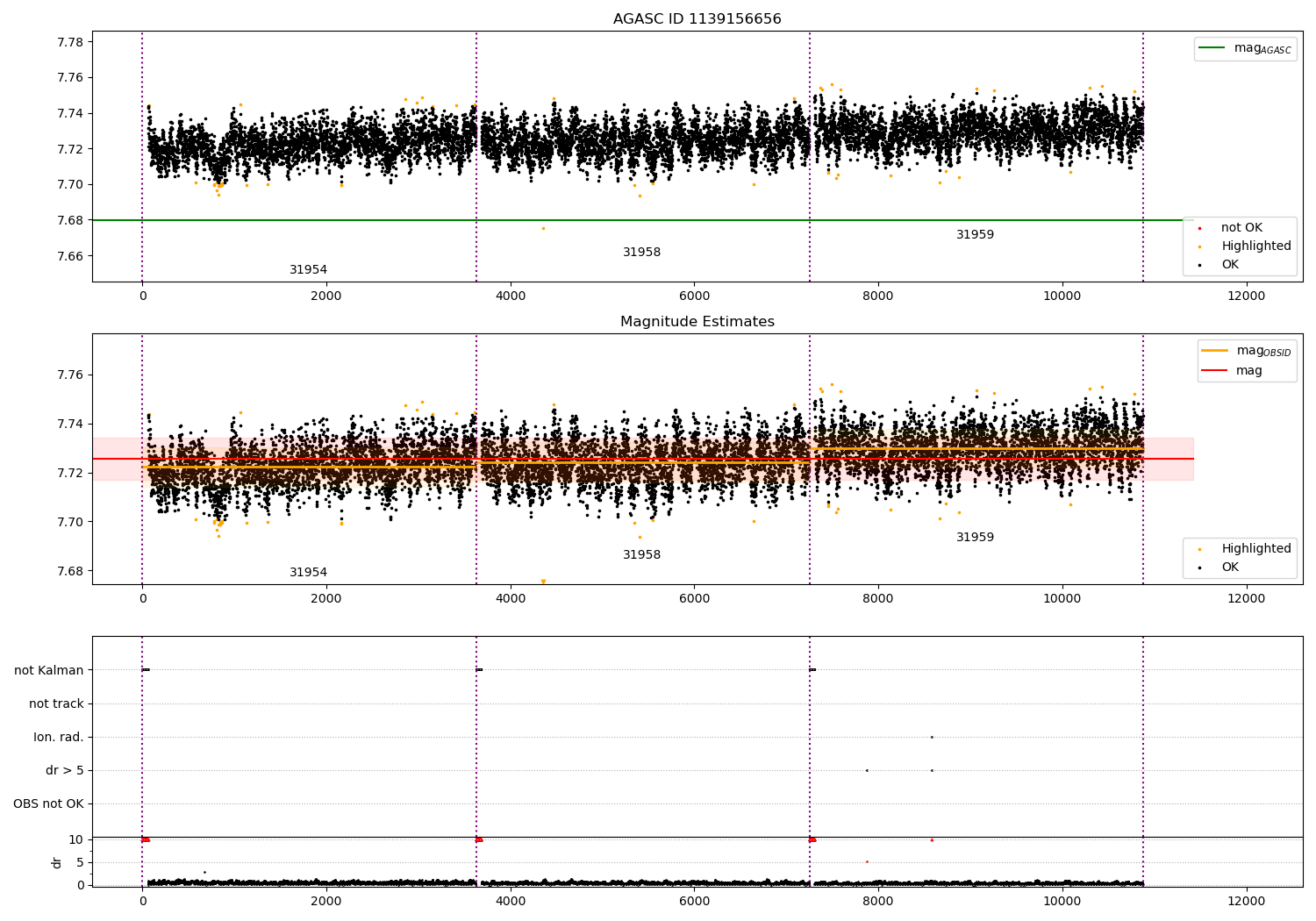The image size is (1316, 921).
Task: Click the 6000 x-tick under the top plot
Action: click(x=694, y=296)
